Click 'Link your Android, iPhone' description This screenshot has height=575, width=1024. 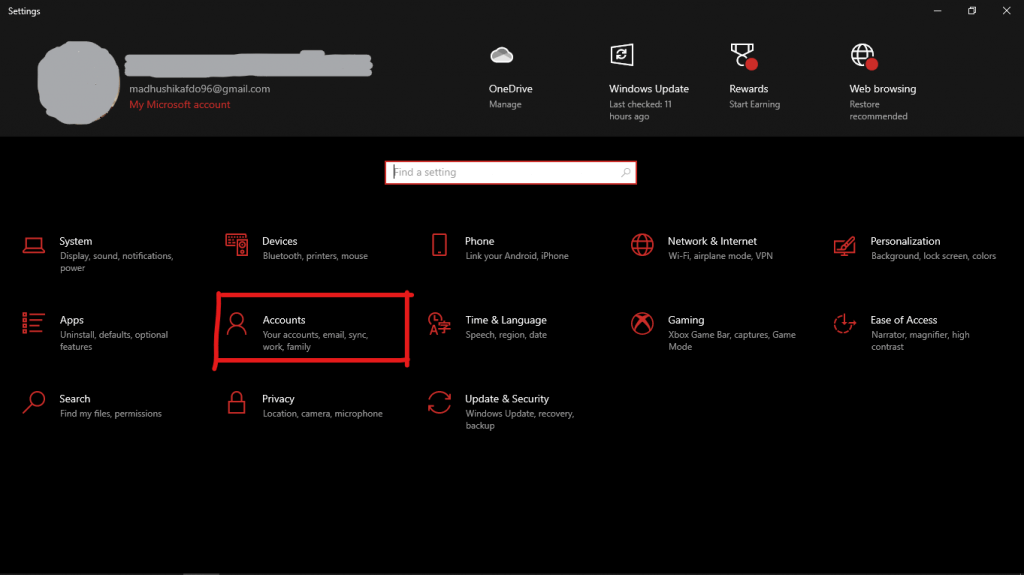coord(517,256)
